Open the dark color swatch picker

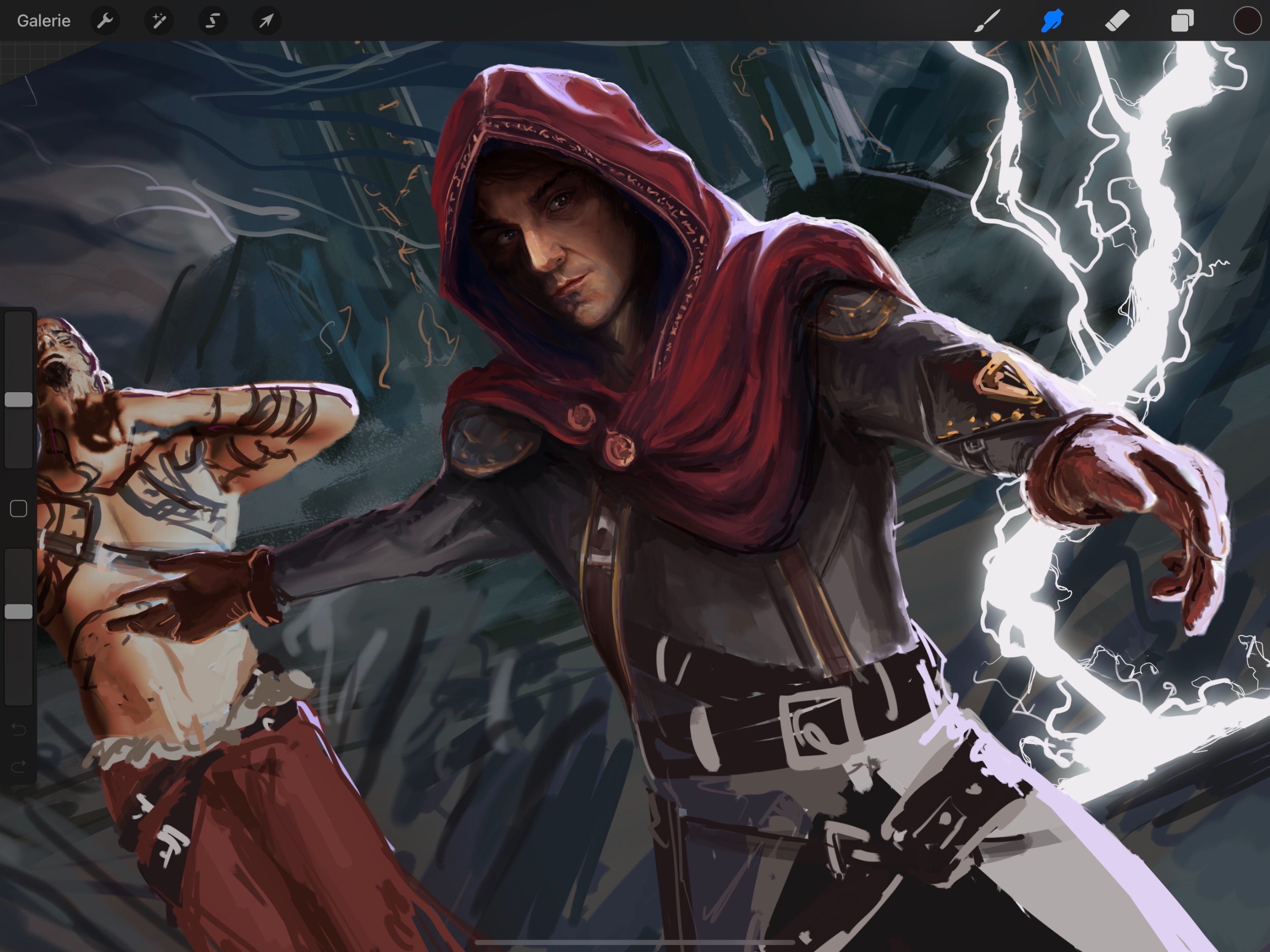click(x=1247, y=21)
